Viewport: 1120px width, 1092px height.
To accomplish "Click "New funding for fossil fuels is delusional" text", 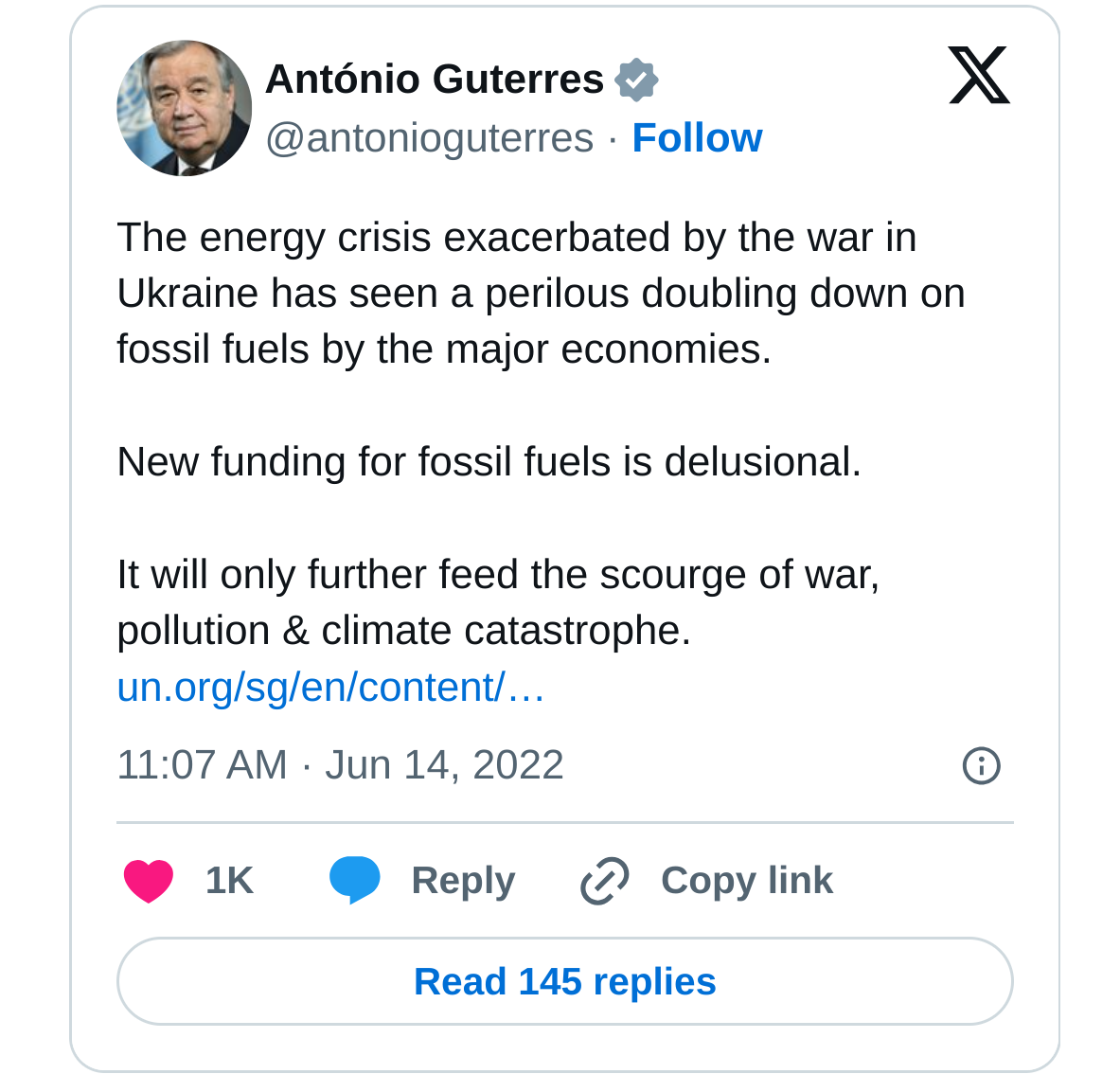I will (489, 462).
